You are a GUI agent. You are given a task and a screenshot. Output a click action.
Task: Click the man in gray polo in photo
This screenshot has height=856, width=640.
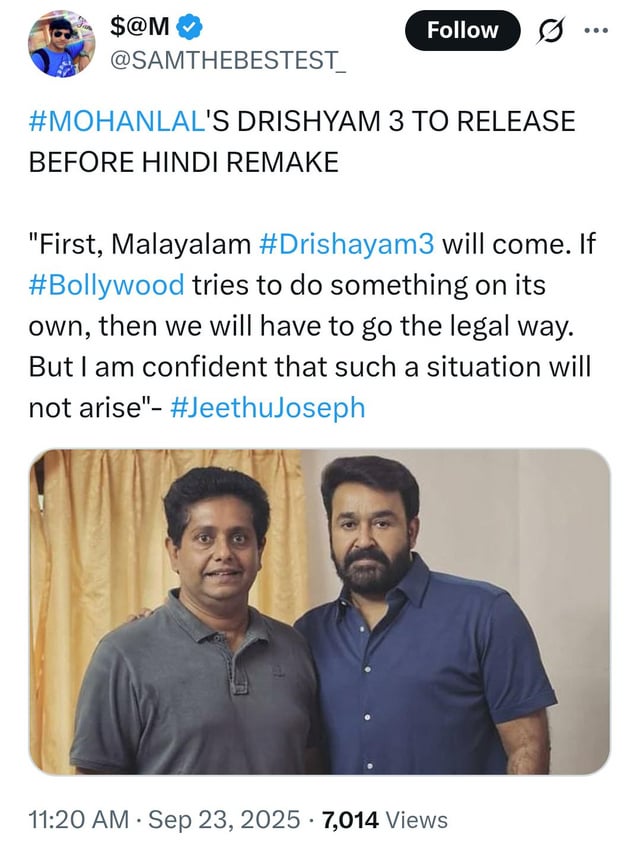coord(197,622)
